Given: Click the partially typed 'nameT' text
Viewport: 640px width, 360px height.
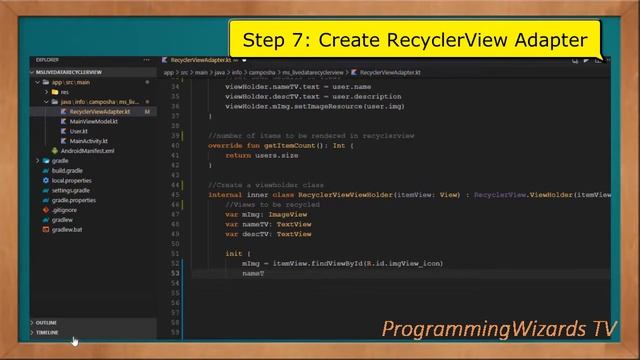Looking at the screenshot, I should click(x=253, y=273).
